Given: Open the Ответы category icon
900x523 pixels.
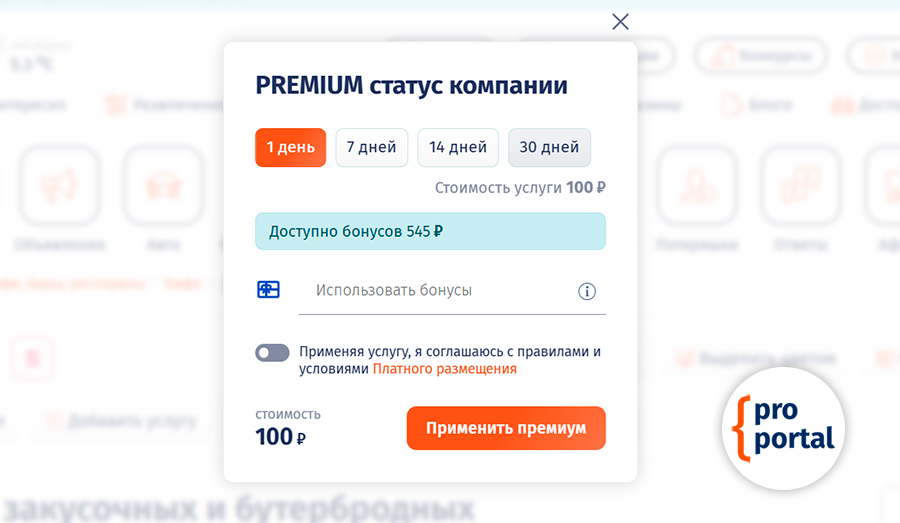Looking at the screenshot, I should pos(800,187).
